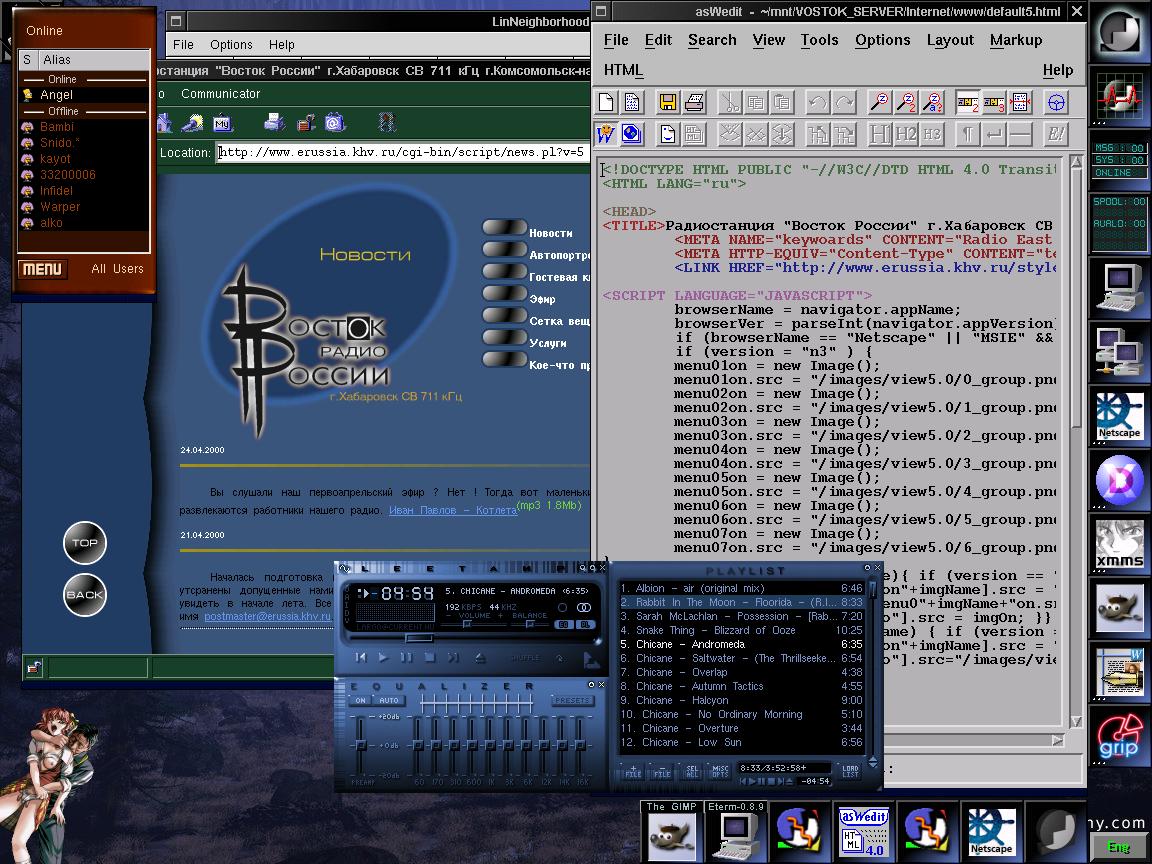Toggle the equalizer AUTO button

pyautogui.click(x=388, y=701)
